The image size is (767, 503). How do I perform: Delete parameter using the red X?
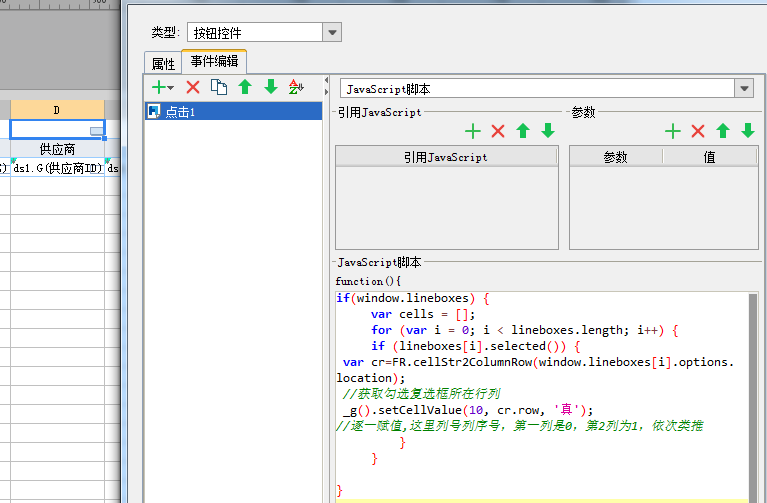pyautogui.click(x=698, y=131)
